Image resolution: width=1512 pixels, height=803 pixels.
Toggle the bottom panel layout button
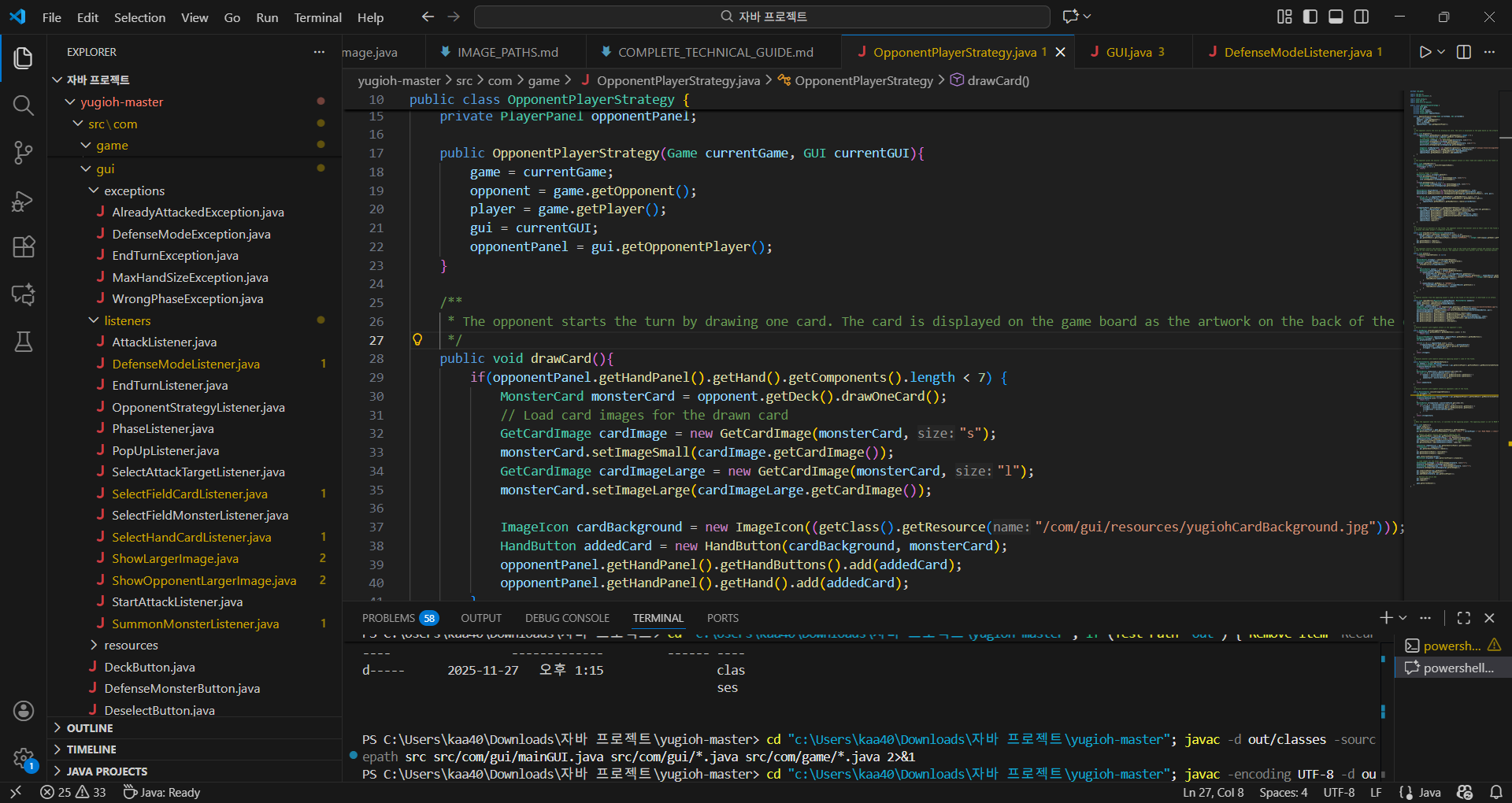pyautogui.click(x=1336, y=17)
